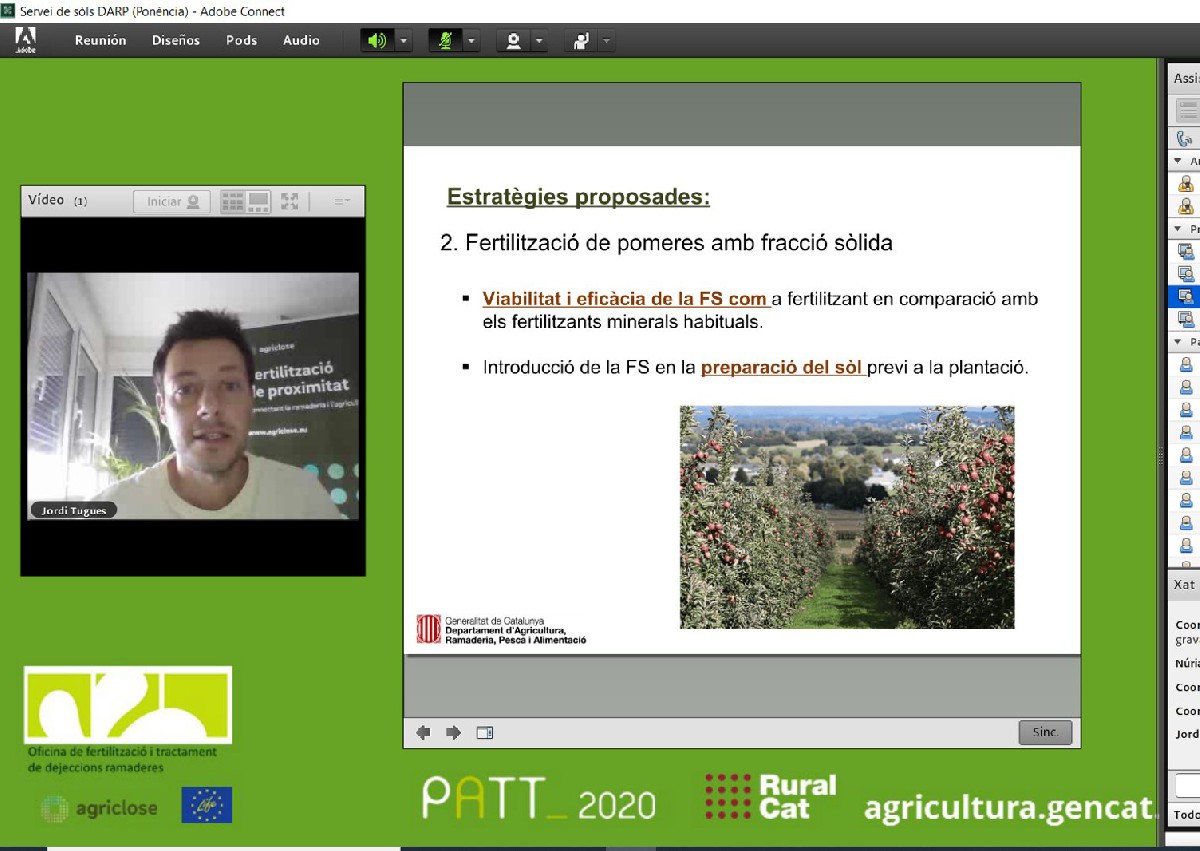This screenshot has width=1200, height=851.
Task: Show the slide sidebar panel icon
Action: [485, 733]
